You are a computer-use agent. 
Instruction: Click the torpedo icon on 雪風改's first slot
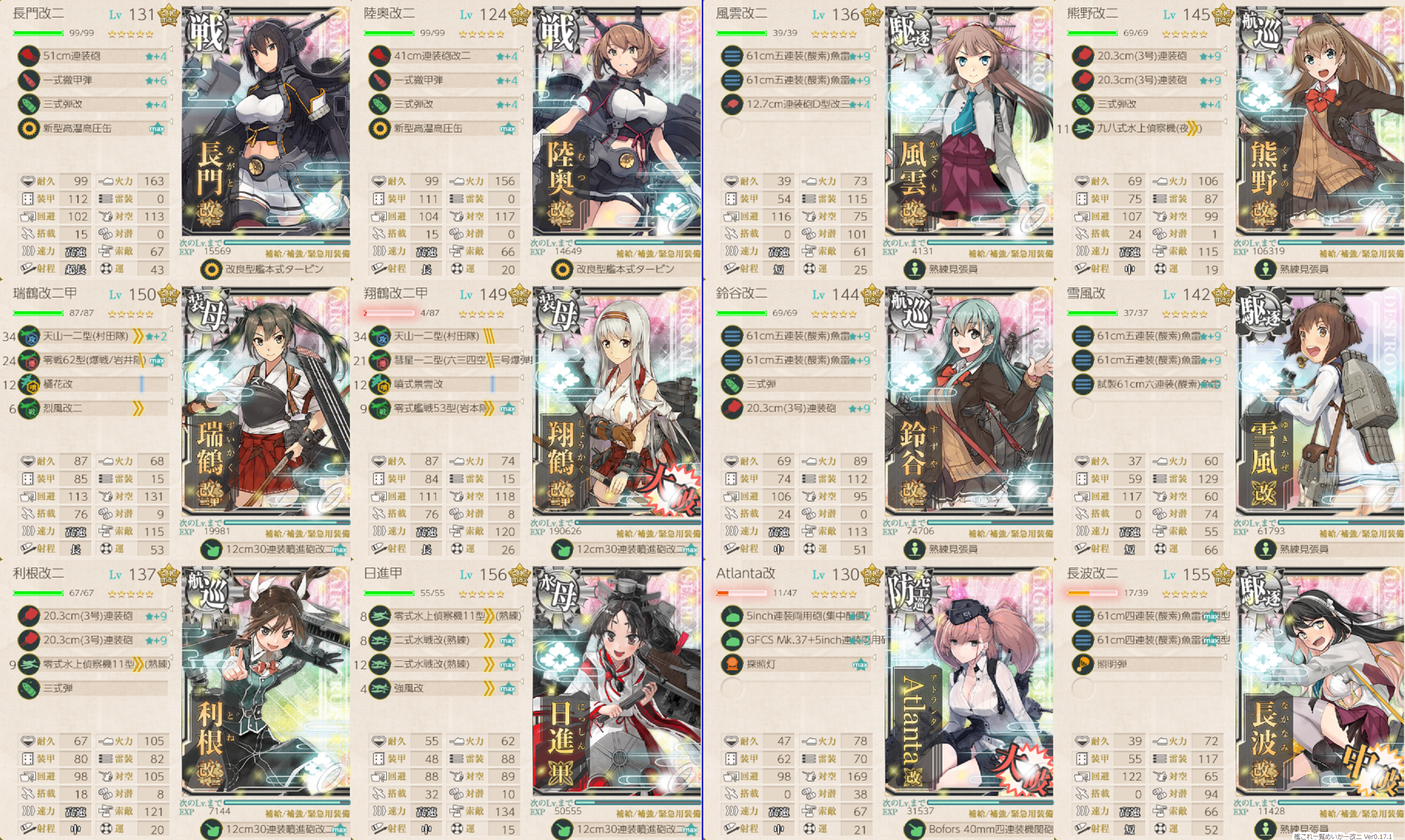pyautogui.click(x=1082, y=336)
